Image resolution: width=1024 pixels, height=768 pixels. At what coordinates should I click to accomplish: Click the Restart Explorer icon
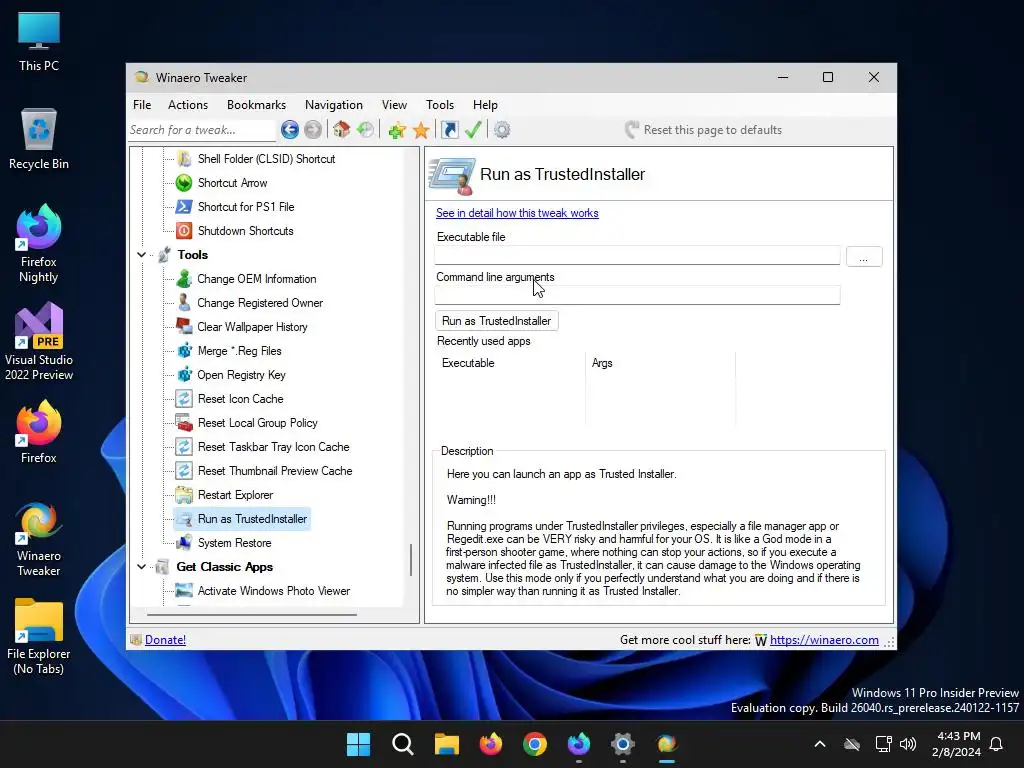pyautogui.click(x=184, y=495)
